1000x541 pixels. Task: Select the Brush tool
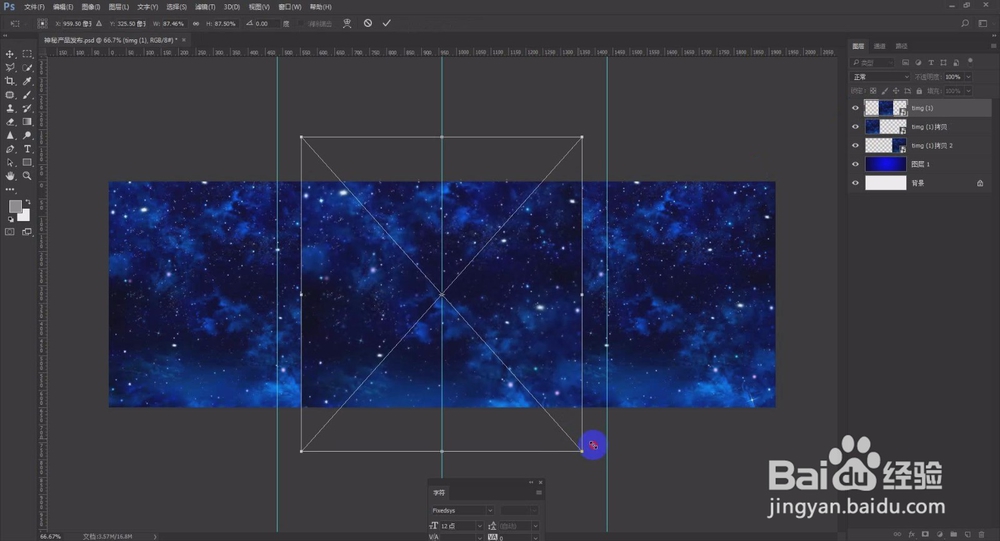click(27, 95)
